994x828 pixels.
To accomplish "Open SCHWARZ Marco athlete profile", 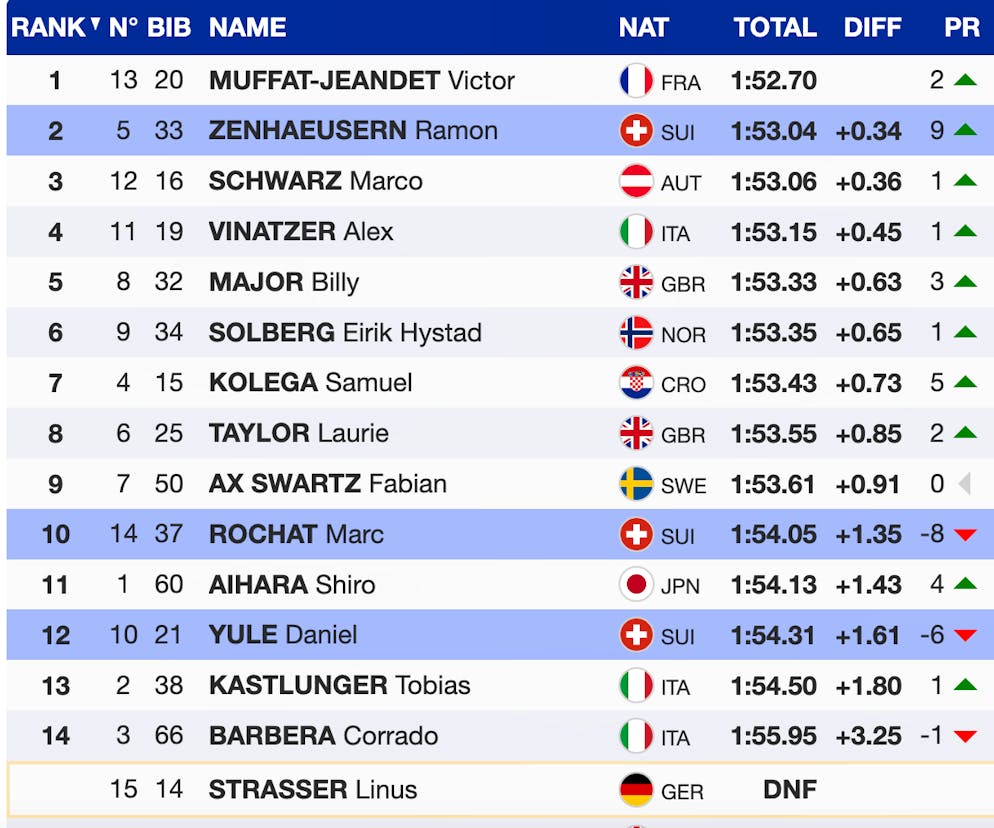I will [315, 181].
